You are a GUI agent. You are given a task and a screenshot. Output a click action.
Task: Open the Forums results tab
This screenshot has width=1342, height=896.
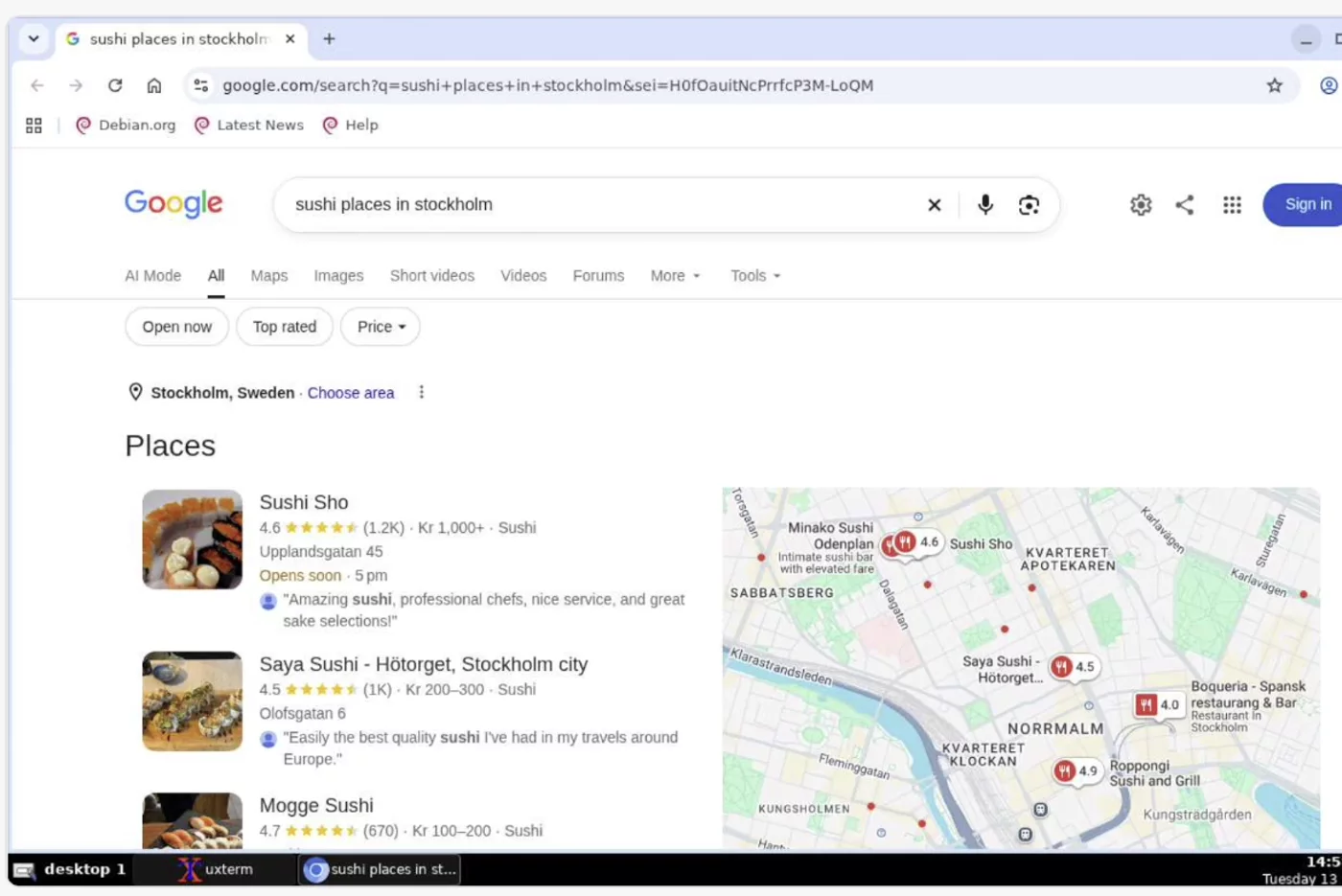[x=598, y=276]
